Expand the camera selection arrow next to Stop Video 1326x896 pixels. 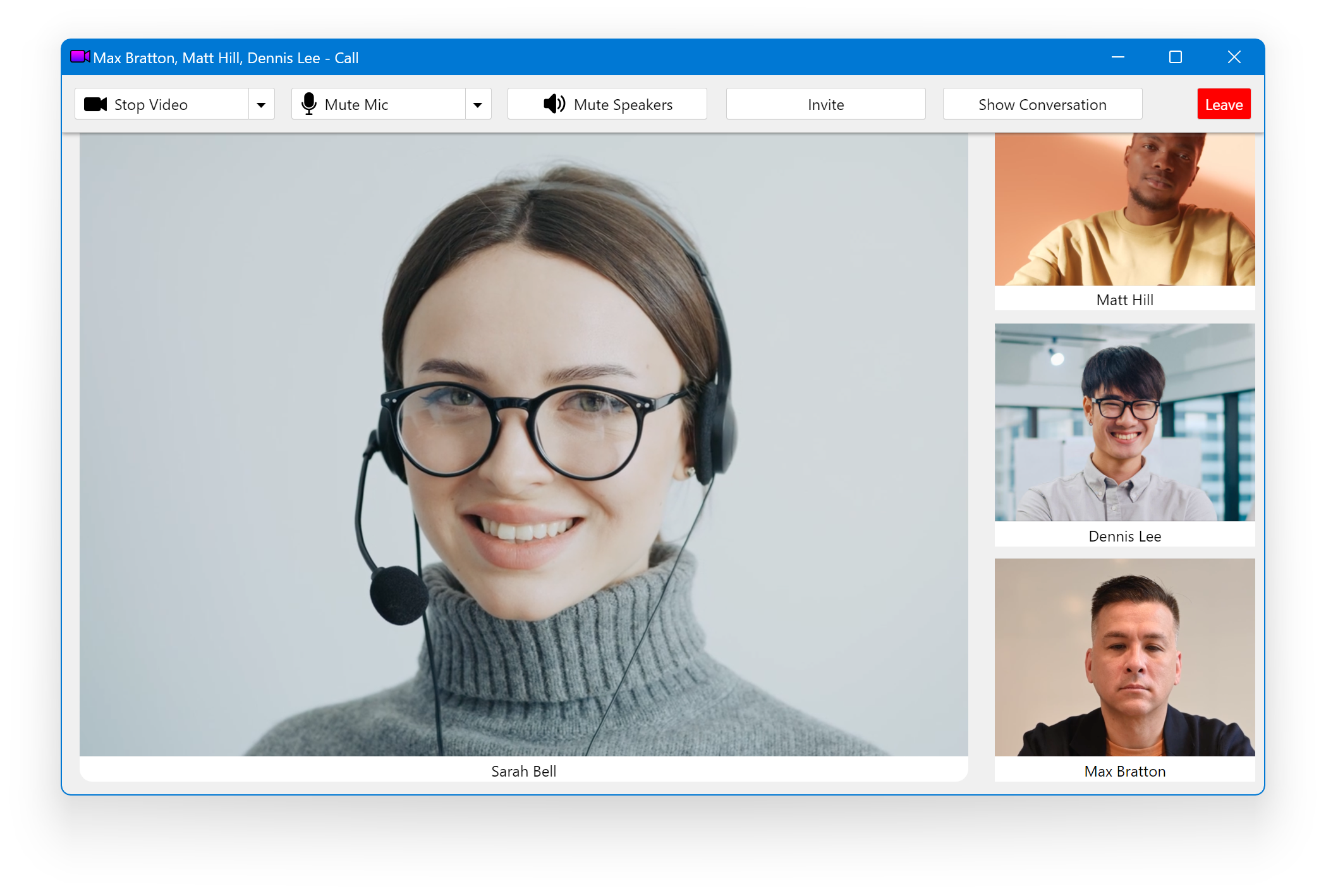[x=261, y=104]
